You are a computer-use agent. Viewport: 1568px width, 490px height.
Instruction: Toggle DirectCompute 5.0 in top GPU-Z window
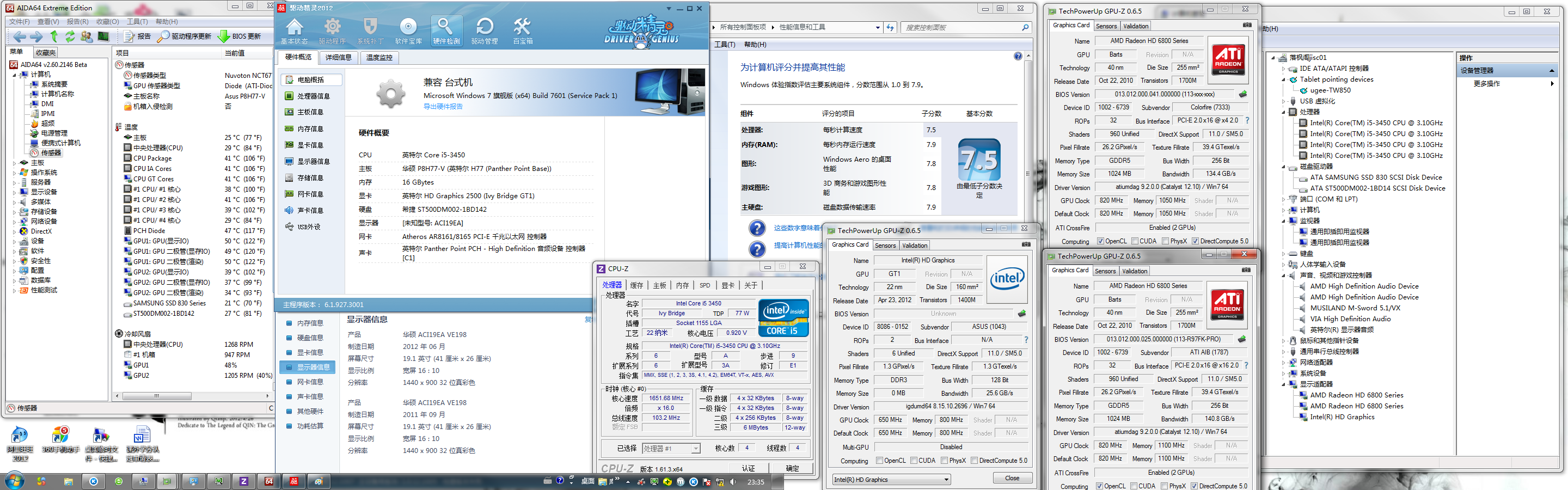(x=1196, y=241)
